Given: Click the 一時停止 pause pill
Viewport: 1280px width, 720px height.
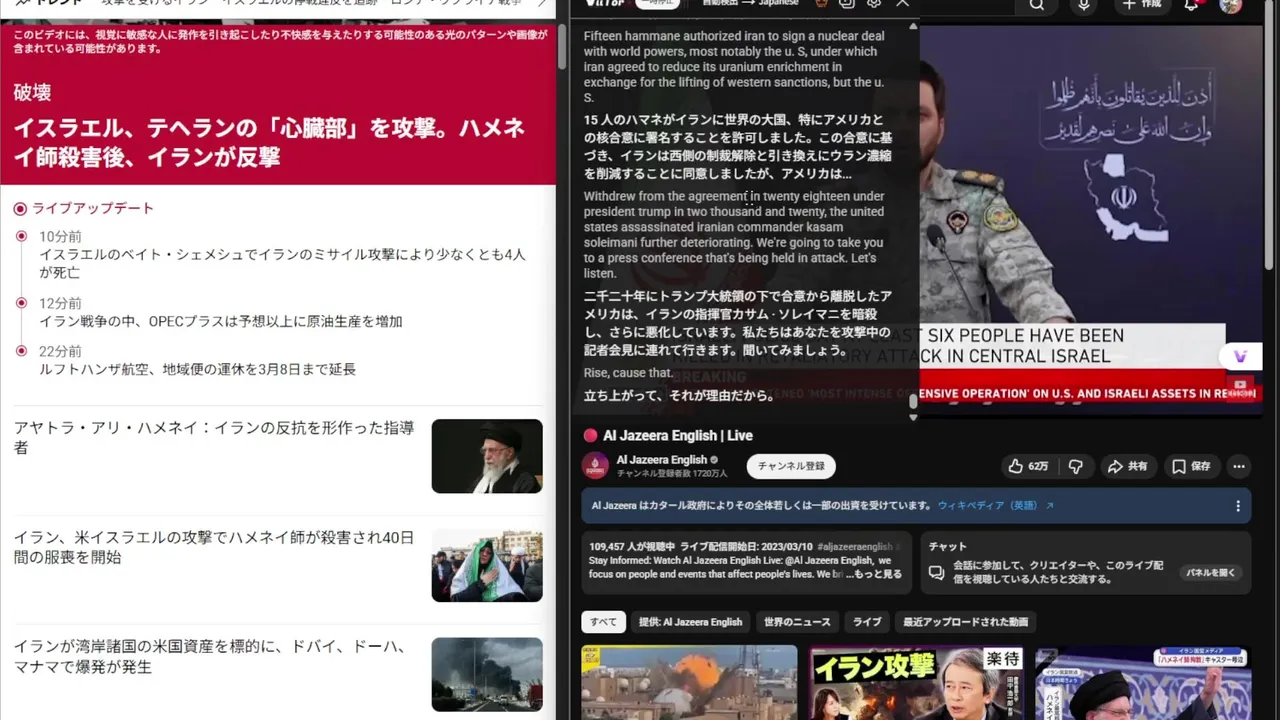Looking at the screenshot, I should click(657, 4).
